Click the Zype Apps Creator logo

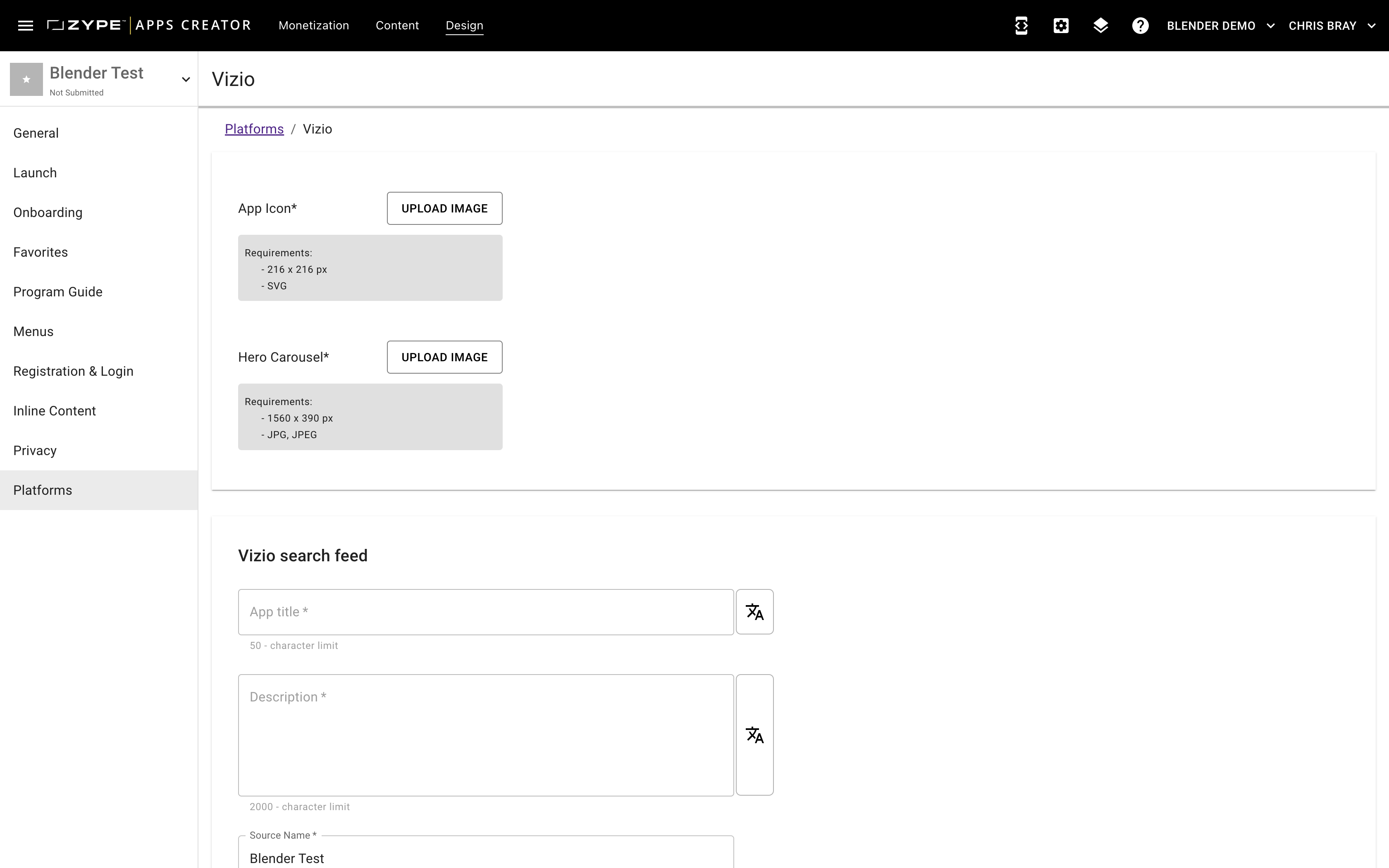[x=149, y=25]
